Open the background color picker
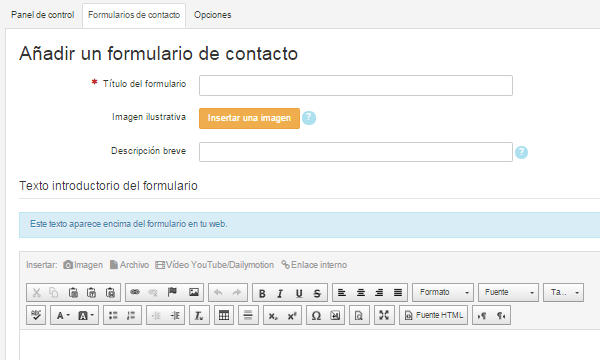600x360 pixels. [x=86, y=316]
